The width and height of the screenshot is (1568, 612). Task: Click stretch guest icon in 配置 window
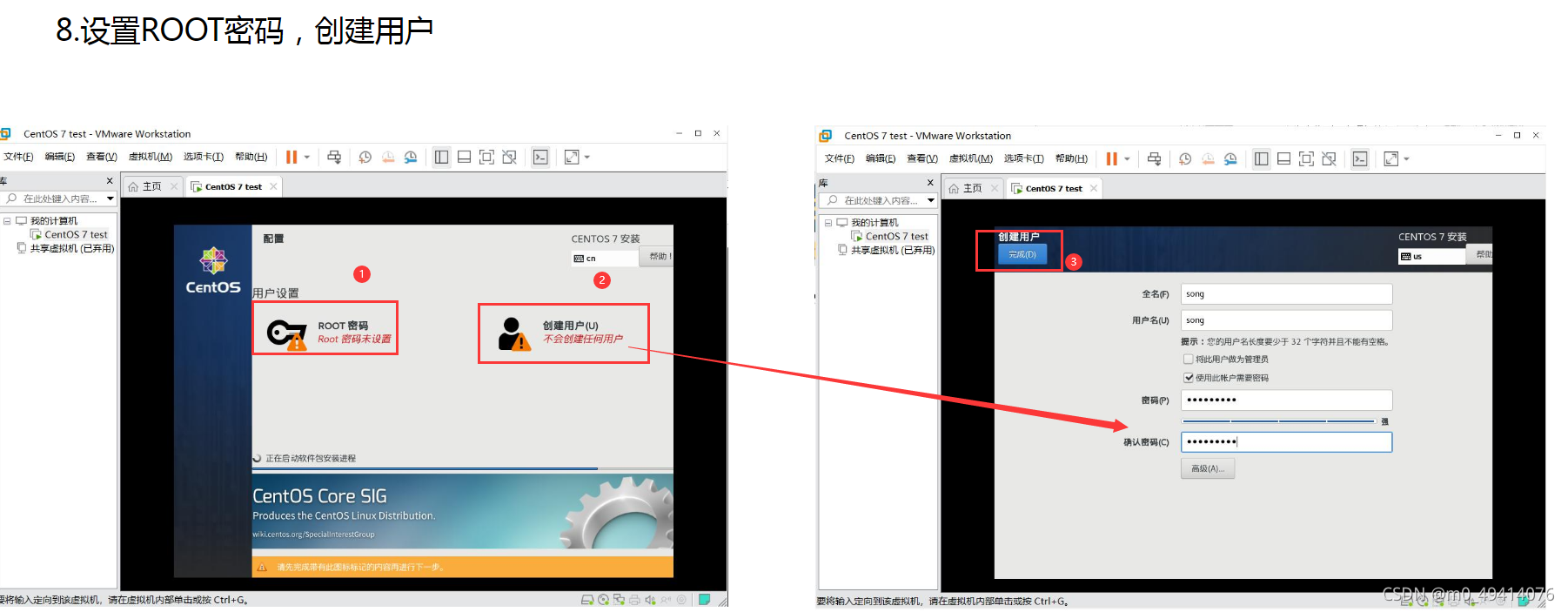pyautogui.click(x=572, y=158)
